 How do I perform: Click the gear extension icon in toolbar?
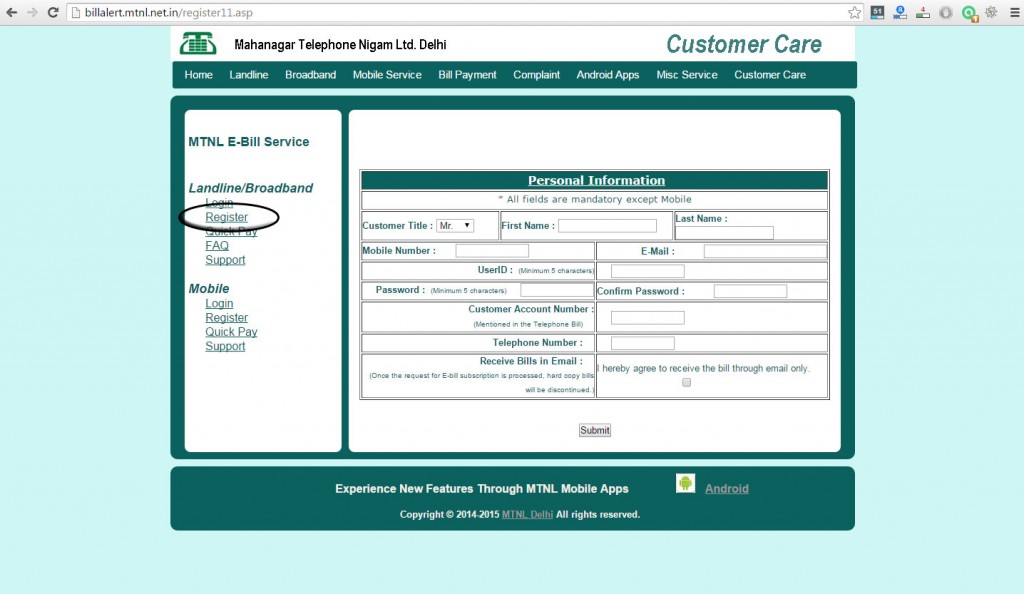click(991, 12)
